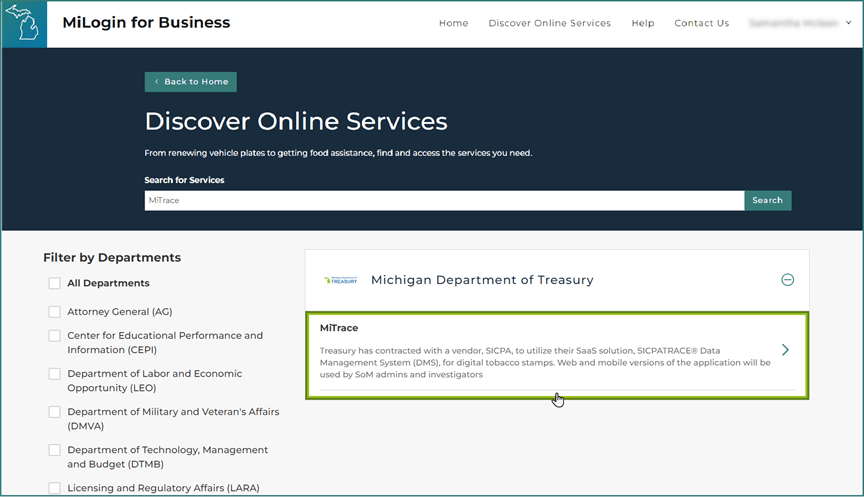Open the Help menu item

[x=642, y=23]
